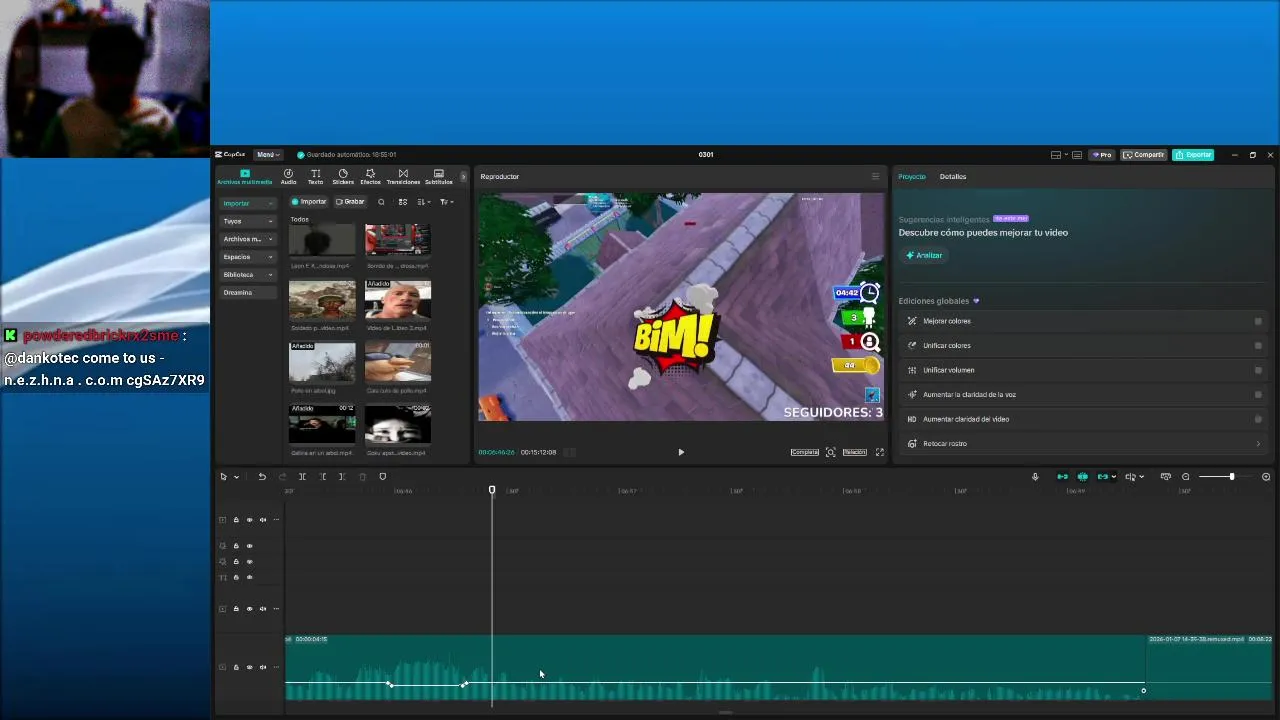Select the Soldado video thumbnail
Image resolution: width=1280 pixels, height=720 pixels.
pos(322,299)
